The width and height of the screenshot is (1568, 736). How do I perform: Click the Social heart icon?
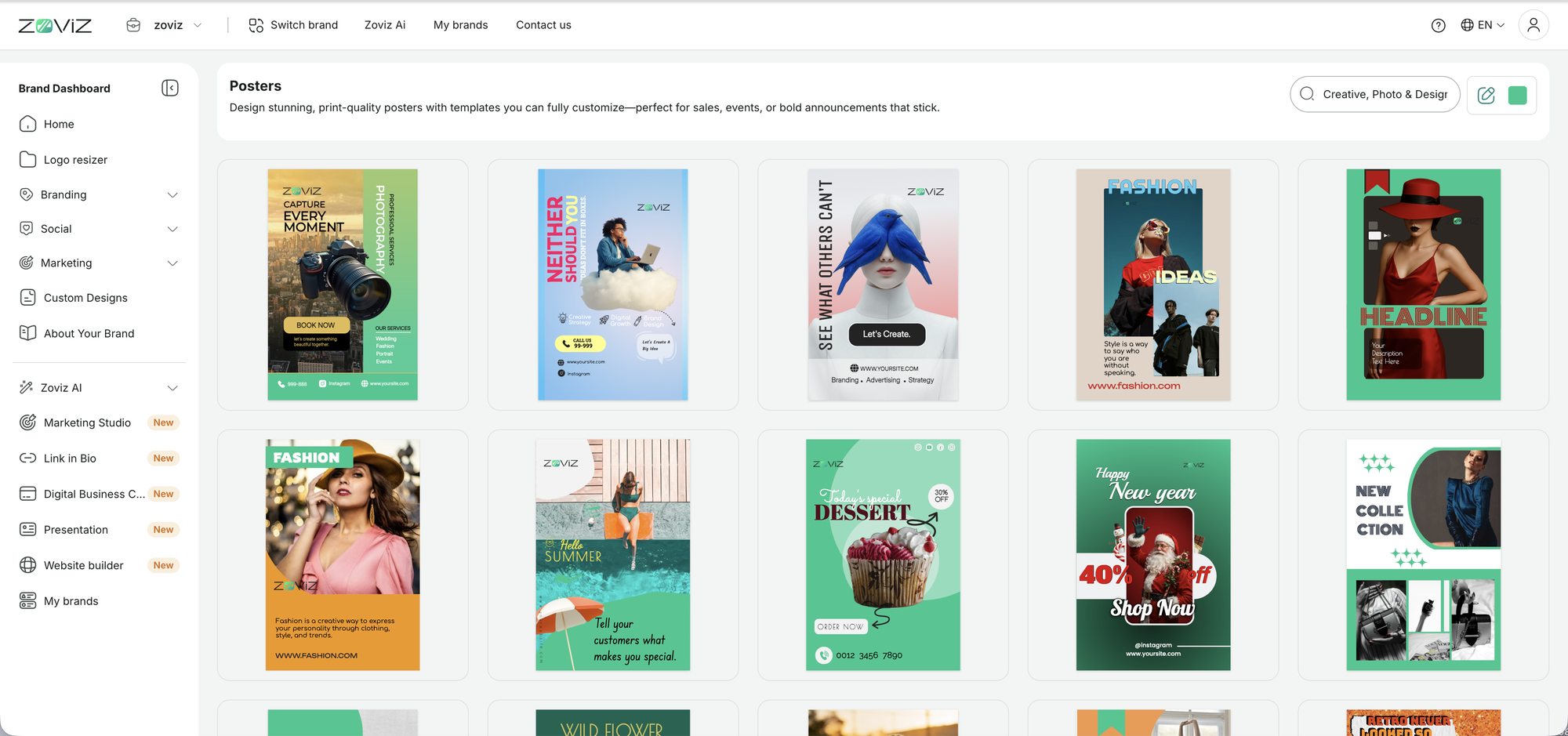point(26,228)
